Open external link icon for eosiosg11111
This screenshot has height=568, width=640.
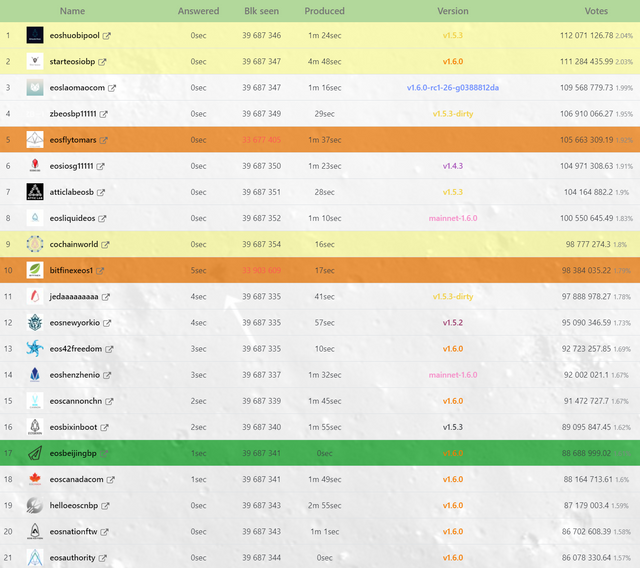click(x=100, y=166)
